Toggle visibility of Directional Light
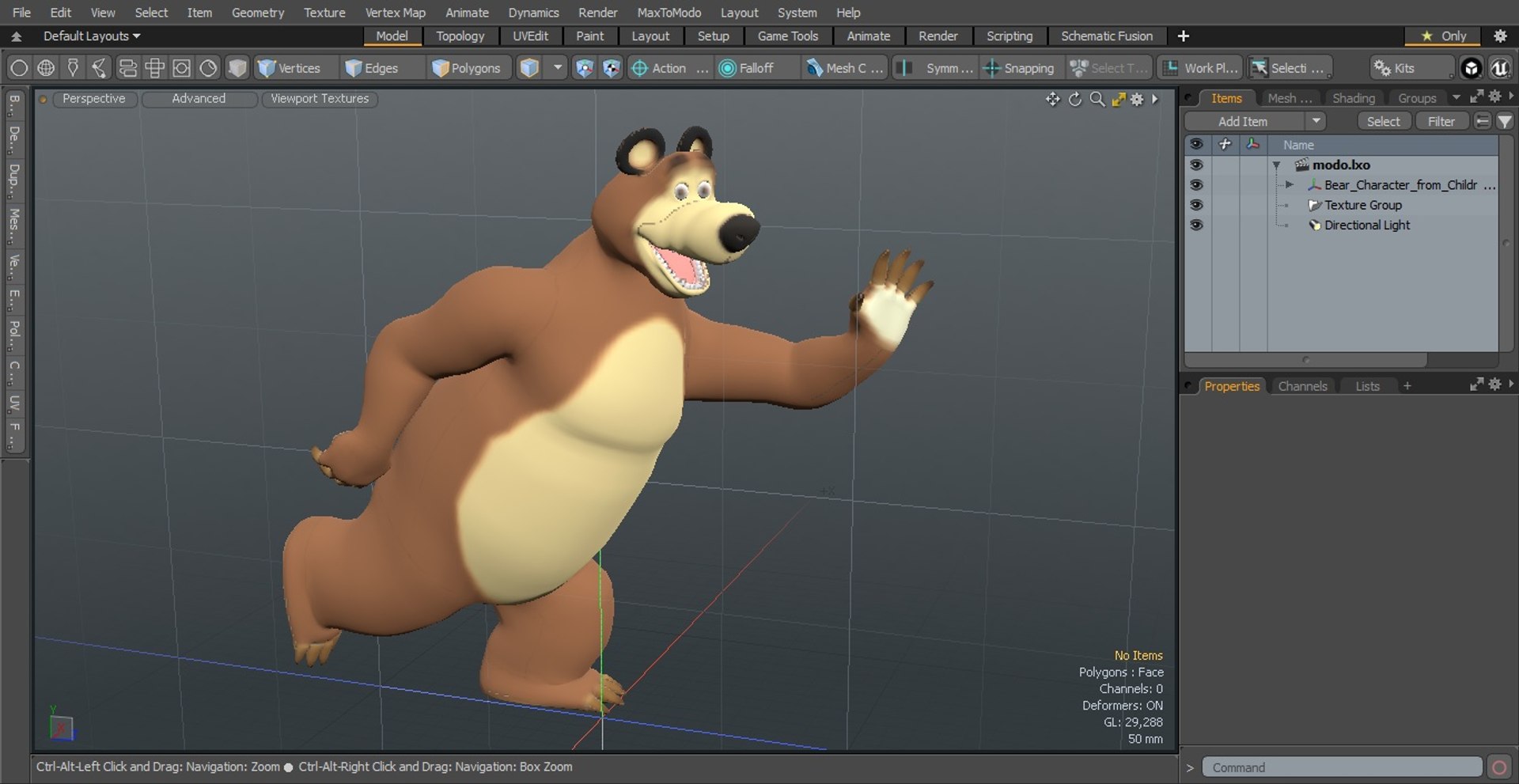Screen dimensions: 1519x784 [1196, 225]
